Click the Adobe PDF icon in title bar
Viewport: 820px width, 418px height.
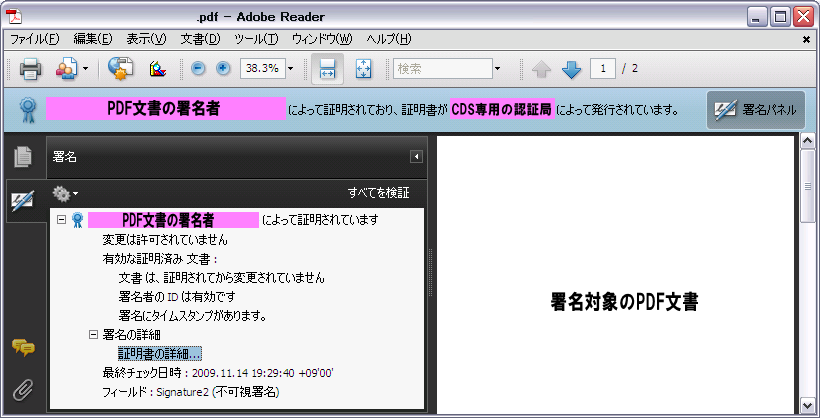point(14,16)
